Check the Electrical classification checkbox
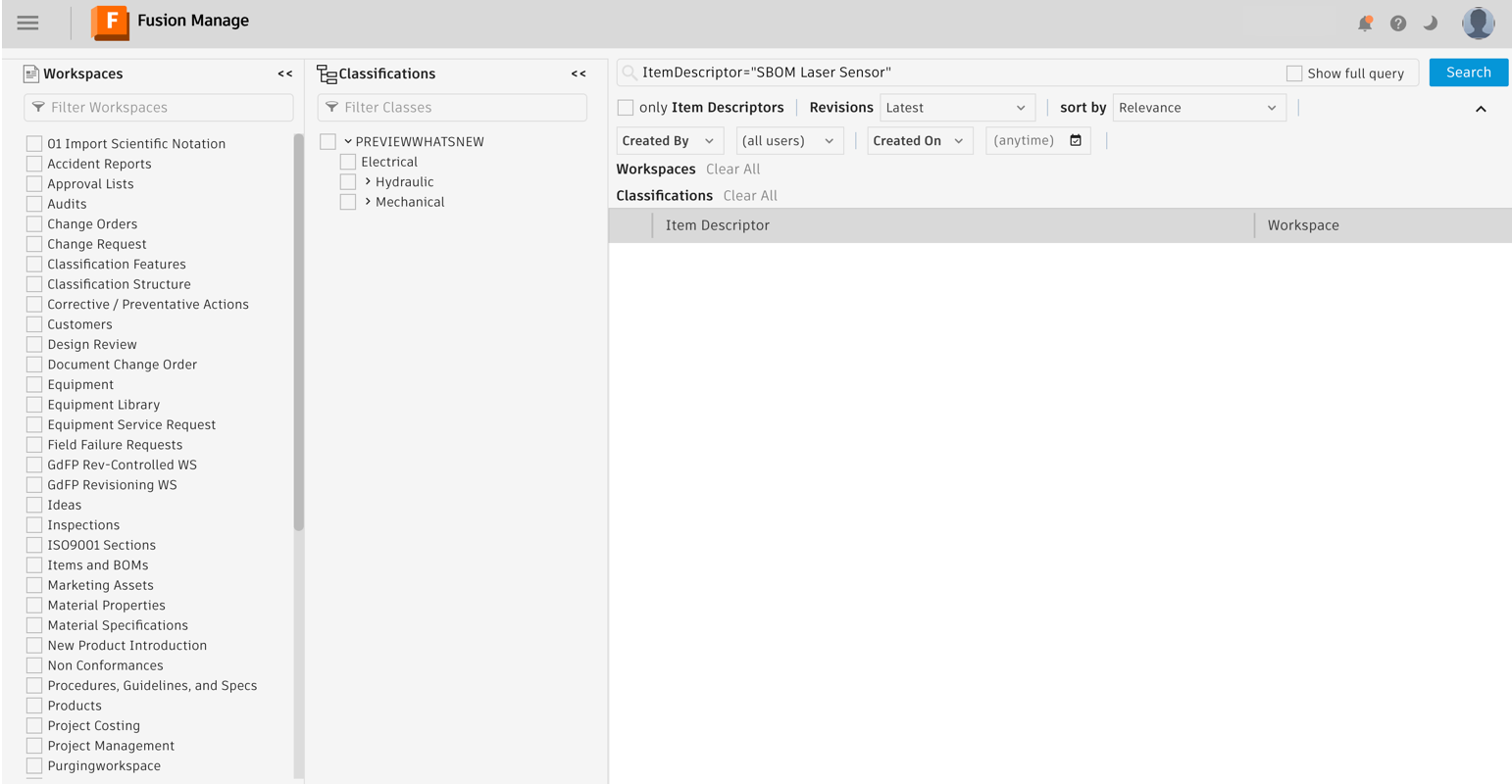 (x=347, y=161)
